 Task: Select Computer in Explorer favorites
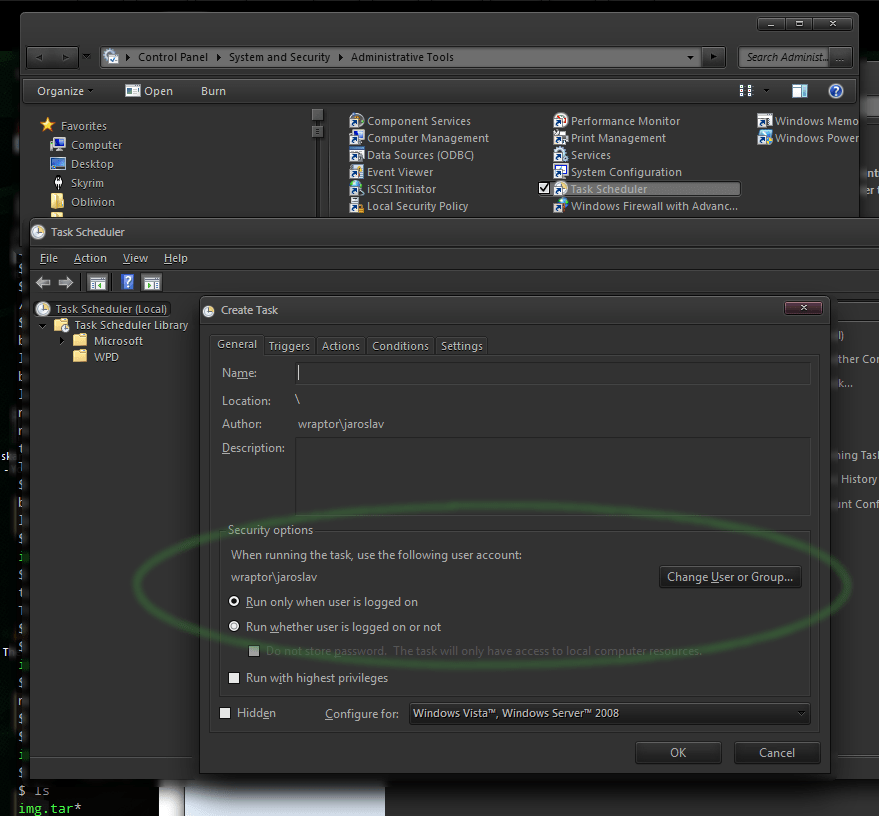click(96, 145)
